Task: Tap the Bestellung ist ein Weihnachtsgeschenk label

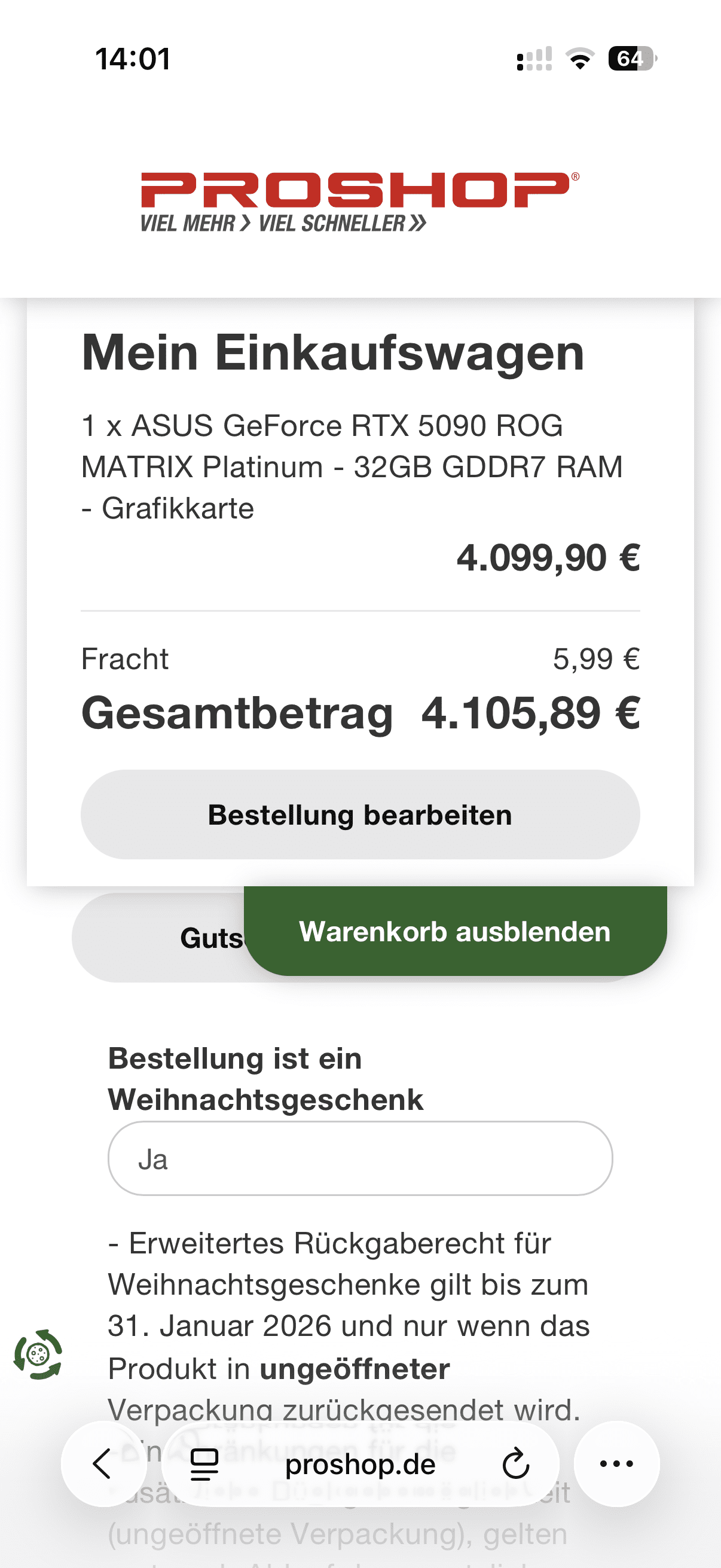Action: click(x=265, y=1079)
